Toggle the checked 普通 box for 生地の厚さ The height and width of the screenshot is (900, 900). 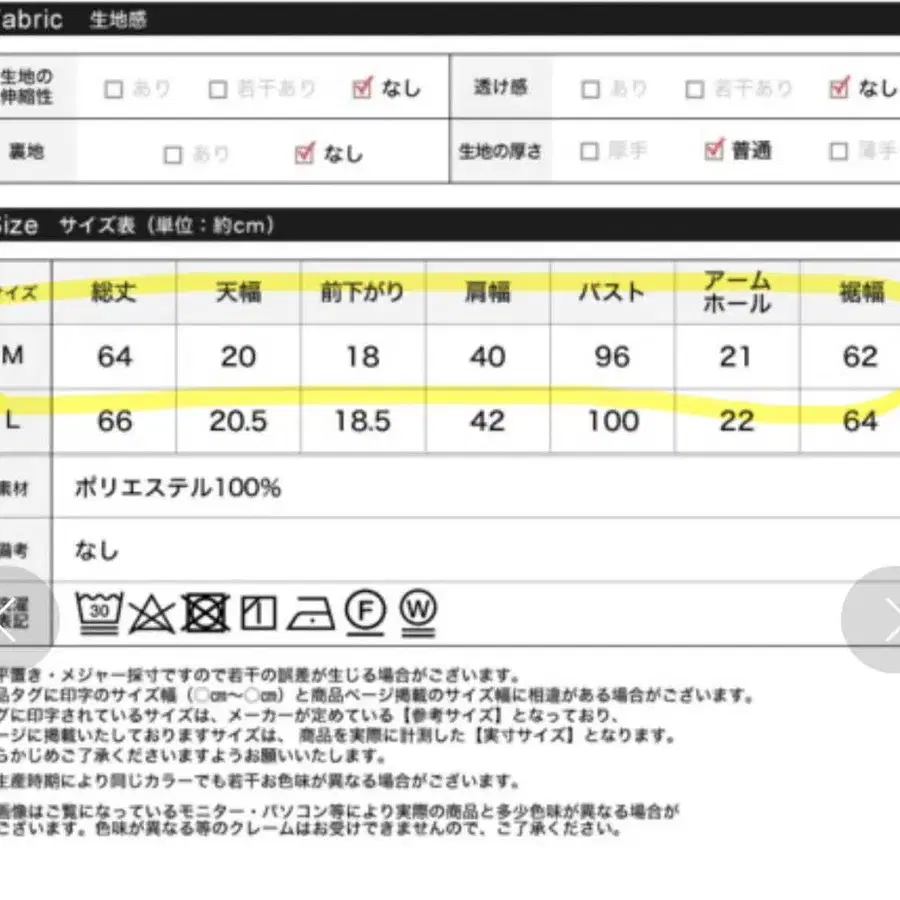pyautogui.click(x=713, y=151)
